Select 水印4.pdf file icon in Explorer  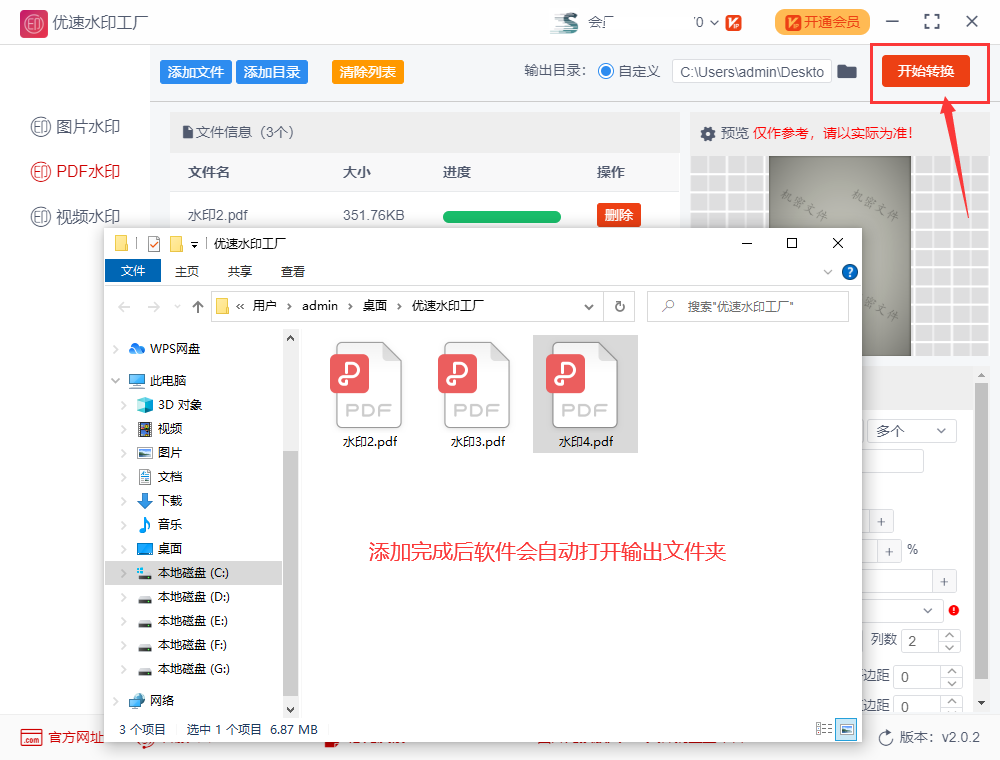(x=584, y=385)
